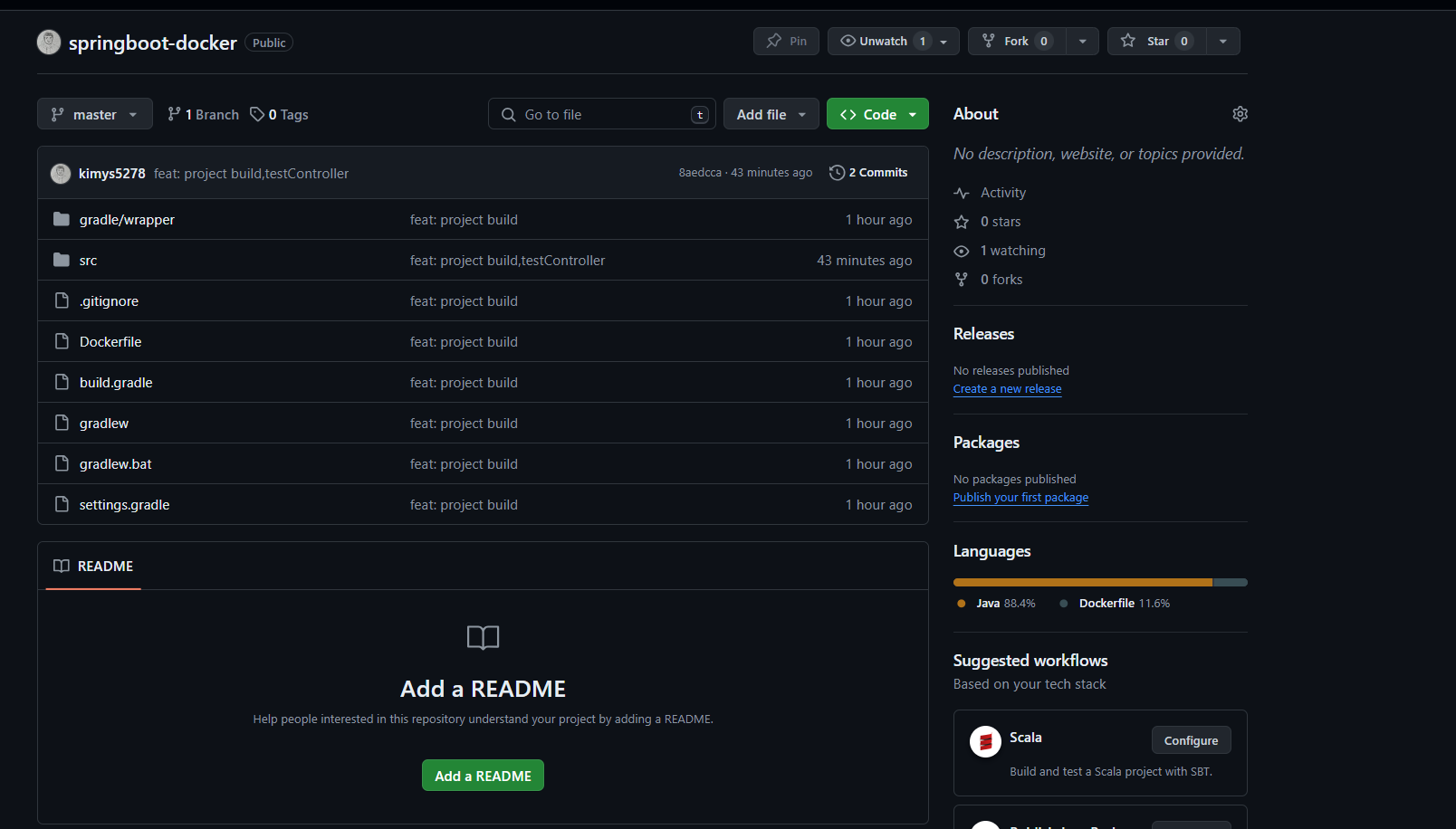This screenshot has height=829, width=1456.
Task: Click the green Add a README button
Action: pos(483,776)
